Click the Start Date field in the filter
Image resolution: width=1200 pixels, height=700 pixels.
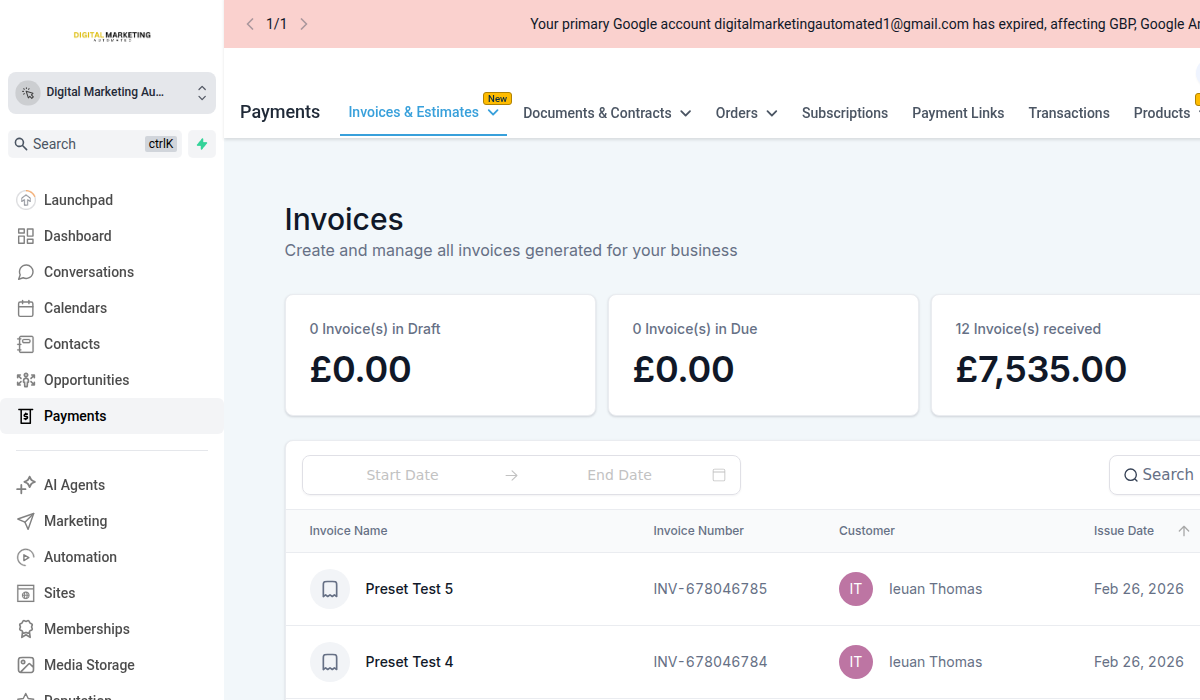[402, 474]
